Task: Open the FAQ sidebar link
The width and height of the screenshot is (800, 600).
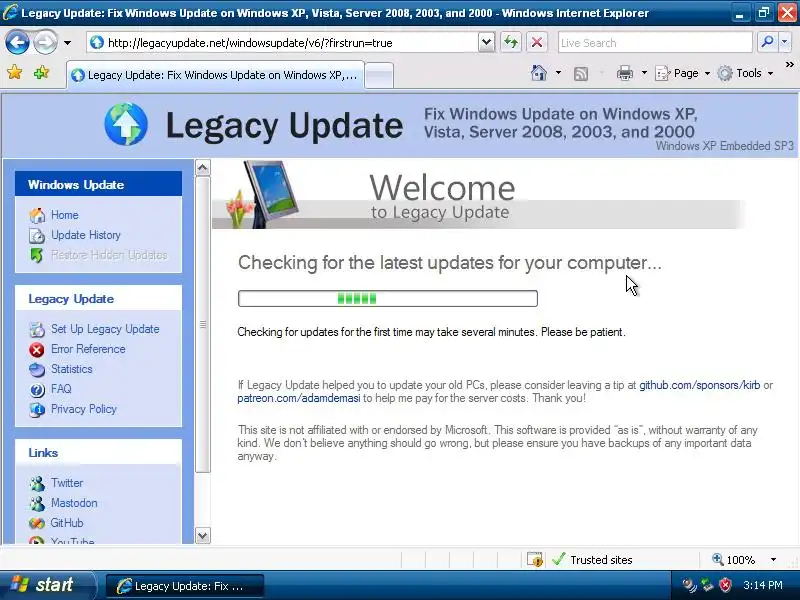Action: [x=61, y=389]
